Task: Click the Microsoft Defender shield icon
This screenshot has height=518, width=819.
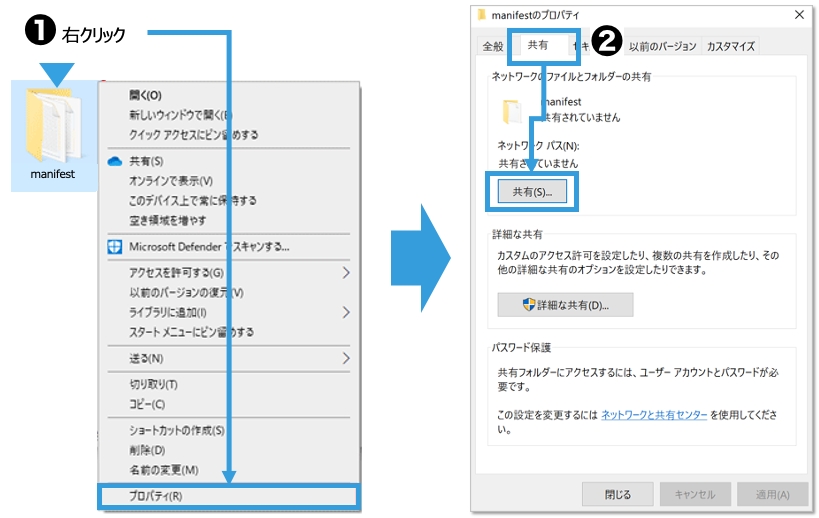Action: point(114,246)
